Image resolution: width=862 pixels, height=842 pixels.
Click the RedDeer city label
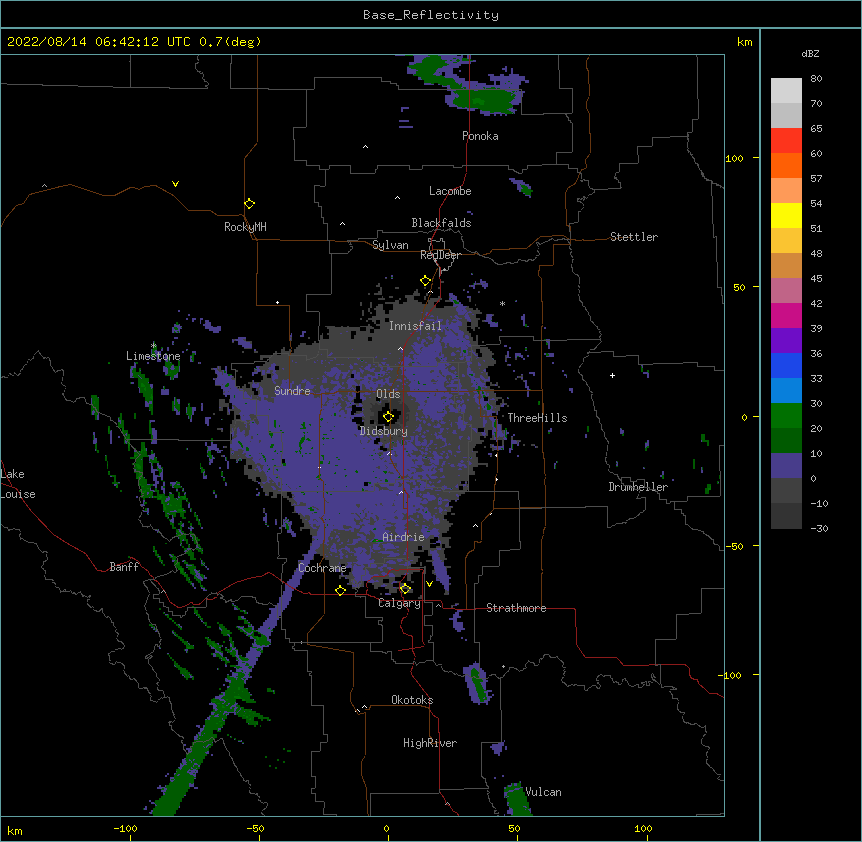(440, 255)
